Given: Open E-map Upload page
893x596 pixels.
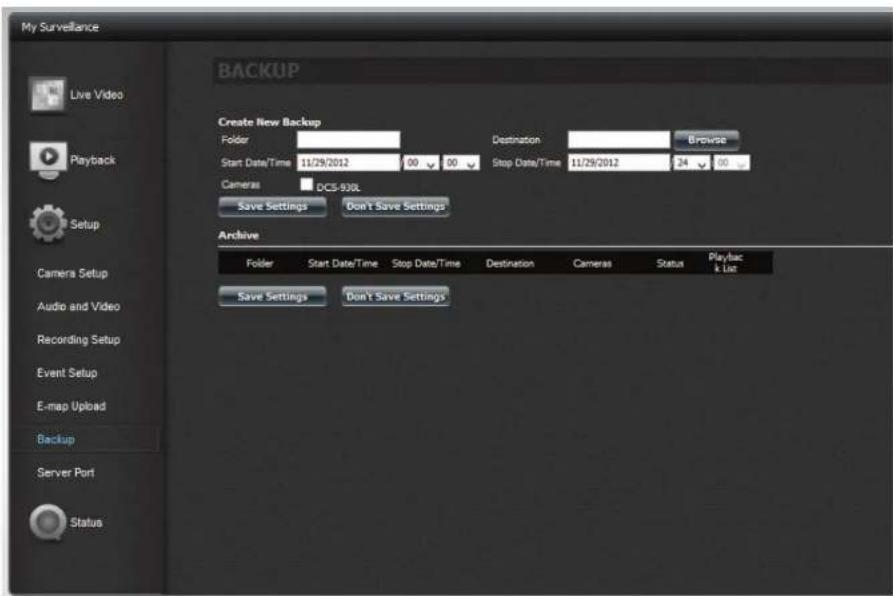Looking at the screenshot, I should pyautogui.click(x=71, y=406).
